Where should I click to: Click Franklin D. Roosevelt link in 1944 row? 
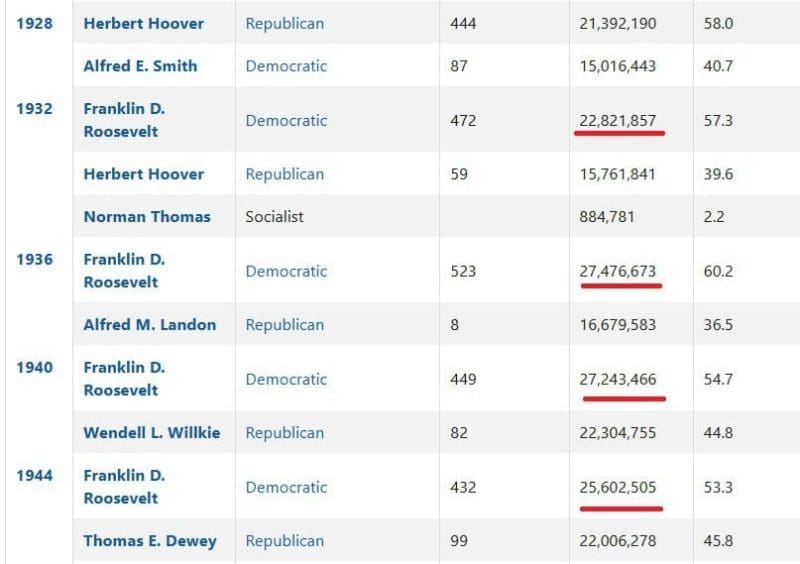(124, 486)
